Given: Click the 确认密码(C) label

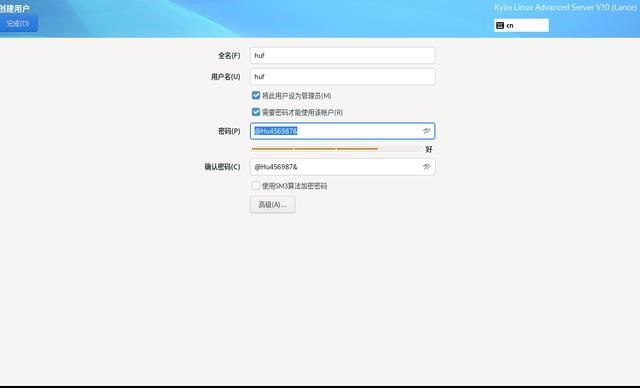Looking at the screenshot, I should [x=222, y=167].
